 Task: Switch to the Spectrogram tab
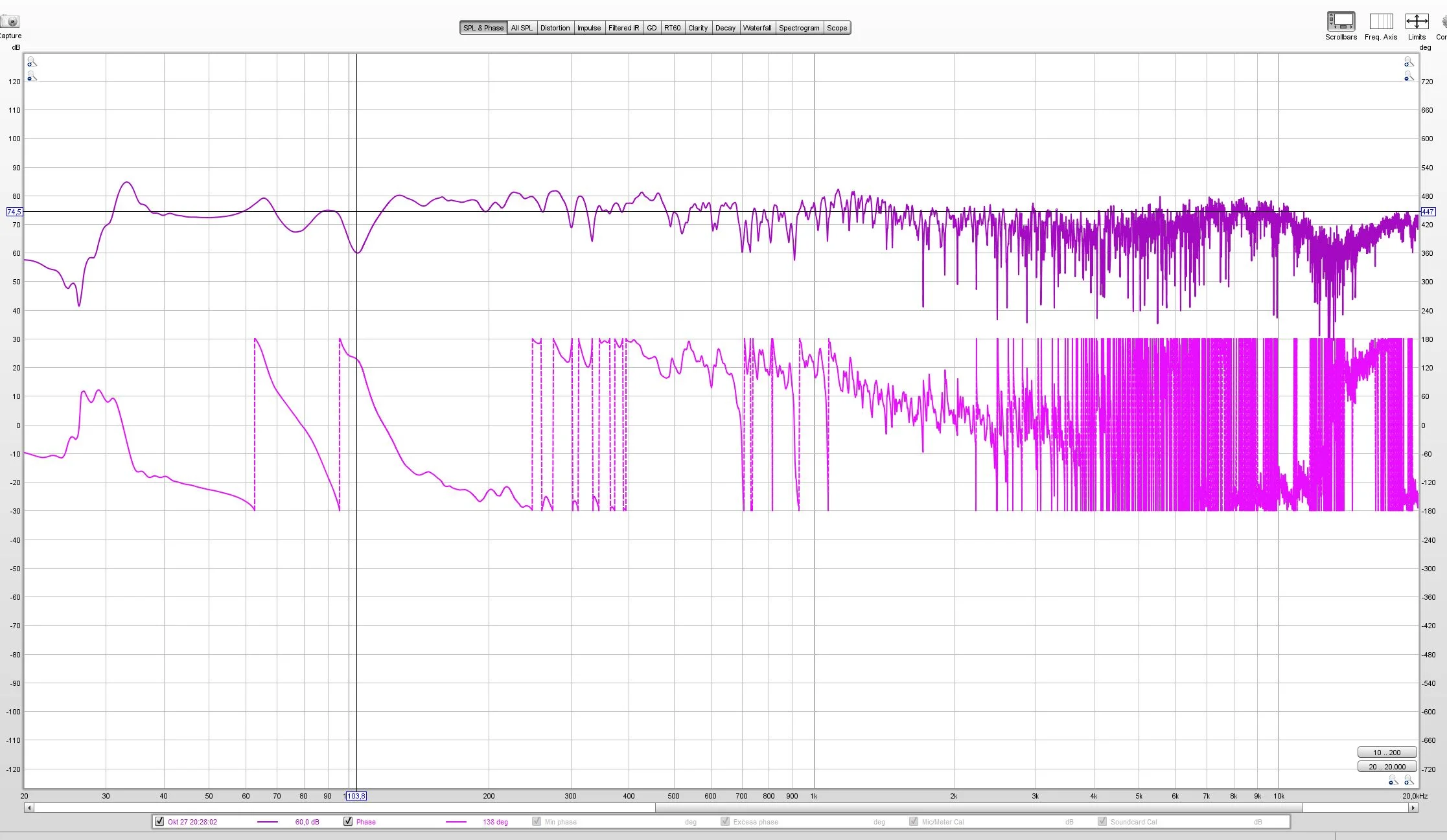coord(799,28)
